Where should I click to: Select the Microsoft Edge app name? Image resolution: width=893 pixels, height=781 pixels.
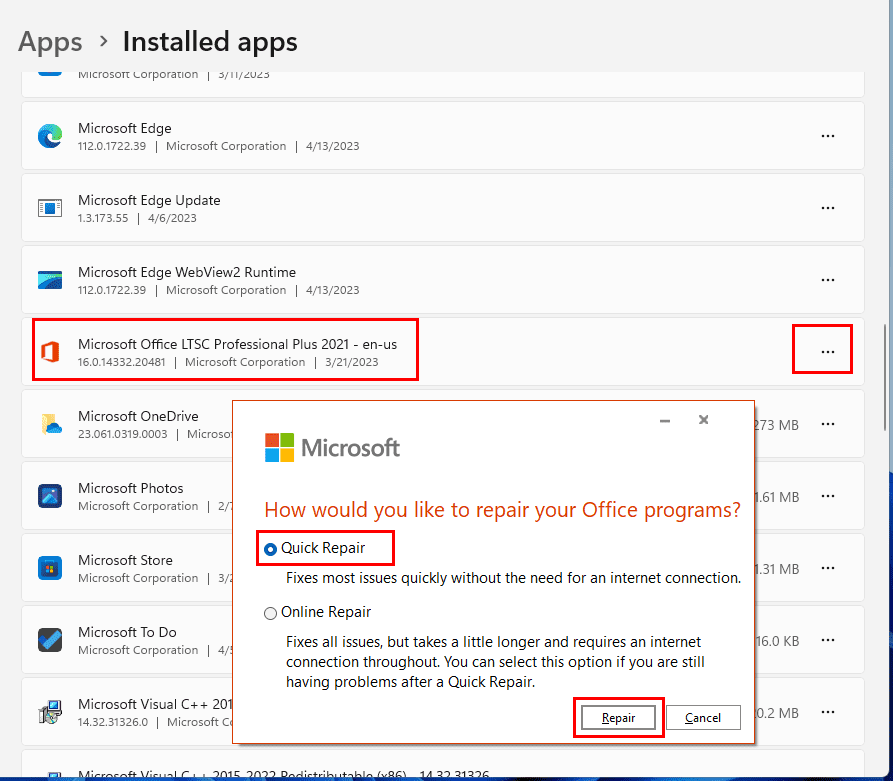pos(125,128)
